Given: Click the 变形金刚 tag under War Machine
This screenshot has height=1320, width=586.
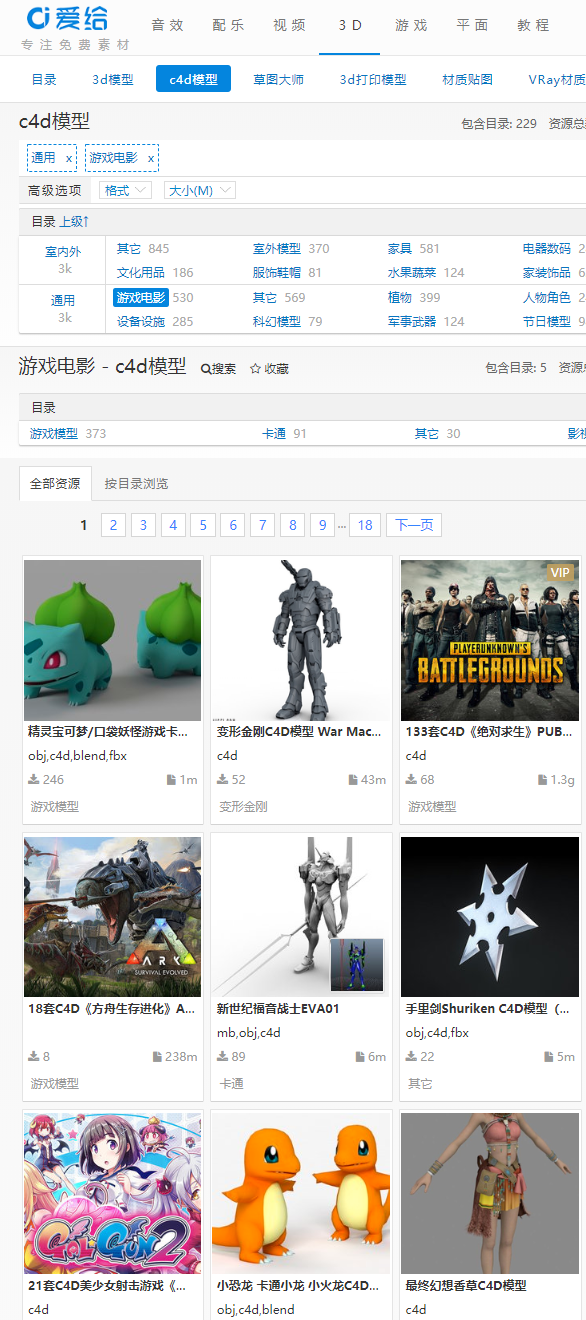Looking at the screenshot, I should [x=243, y=807].
